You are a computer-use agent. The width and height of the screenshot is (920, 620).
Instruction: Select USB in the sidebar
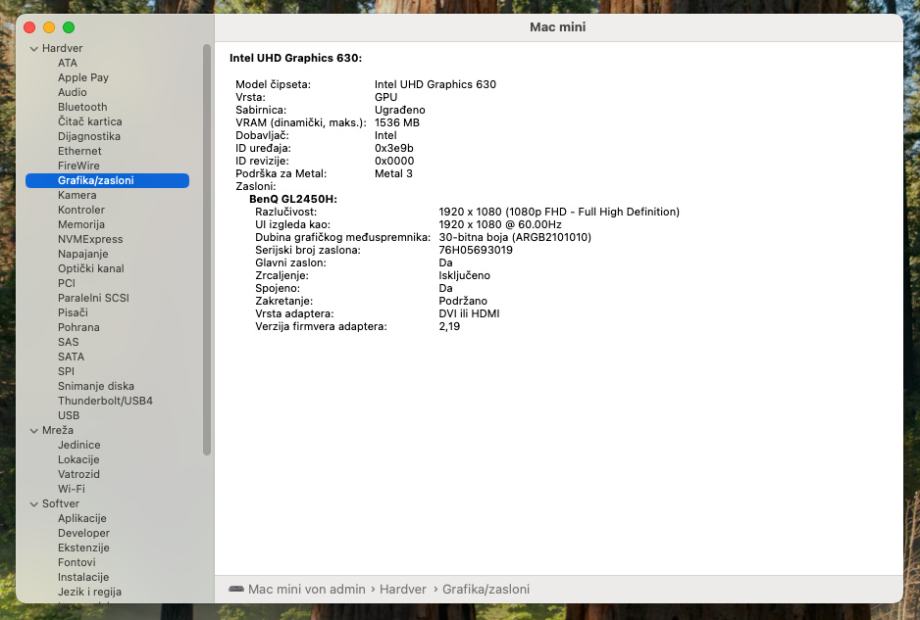pyautogui.click(x=69, y=415)
